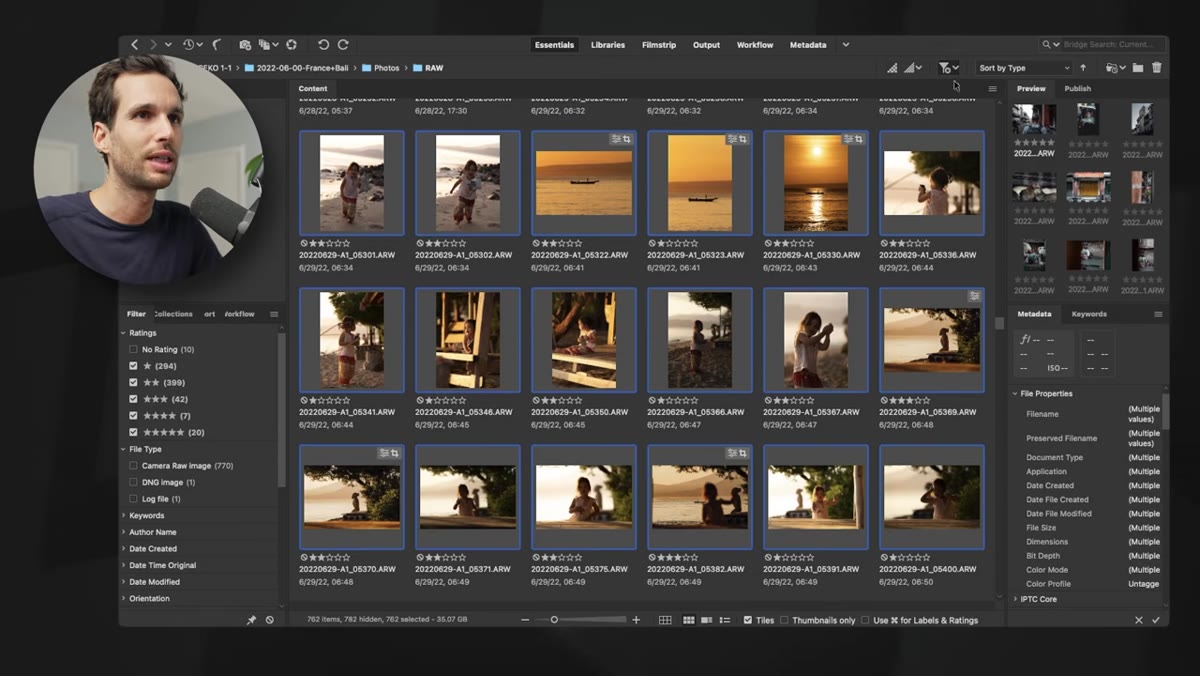Select thumbnail 20220629-A1_05367.ARW
1200x676 pixels.
pos(816,341)
